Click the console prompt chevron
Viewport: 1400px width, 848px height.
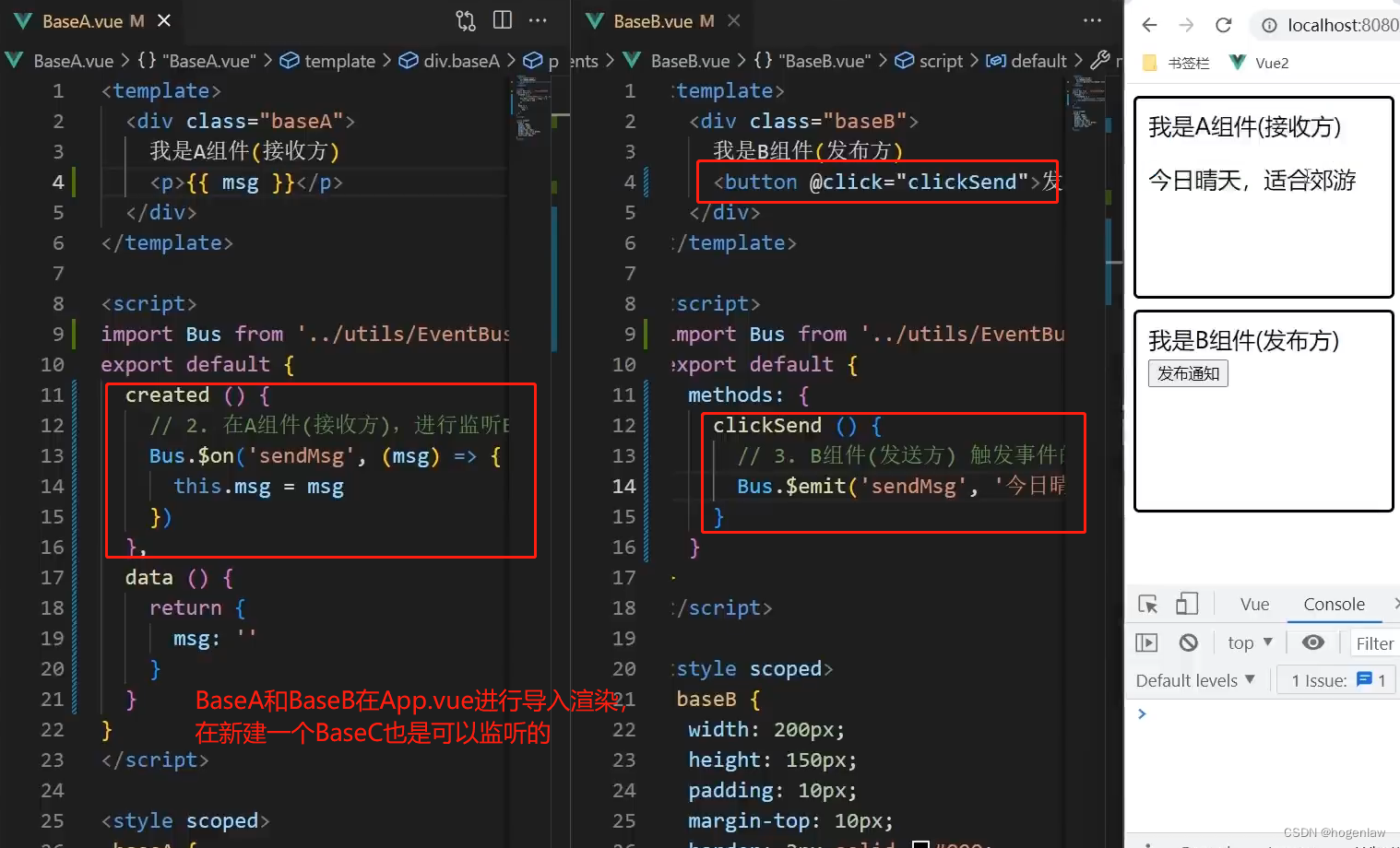click(x=1142, y=713)
